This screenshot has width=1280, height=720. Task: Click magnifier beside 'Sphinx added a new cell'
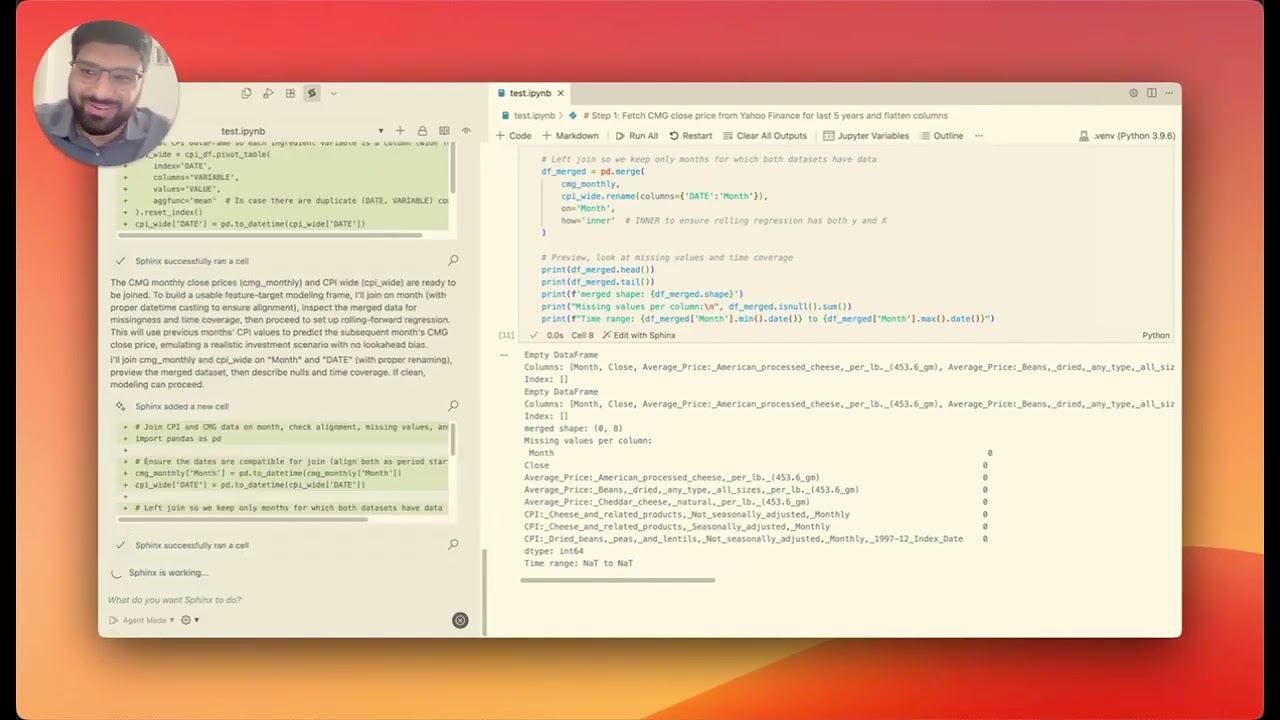point(453,405)
